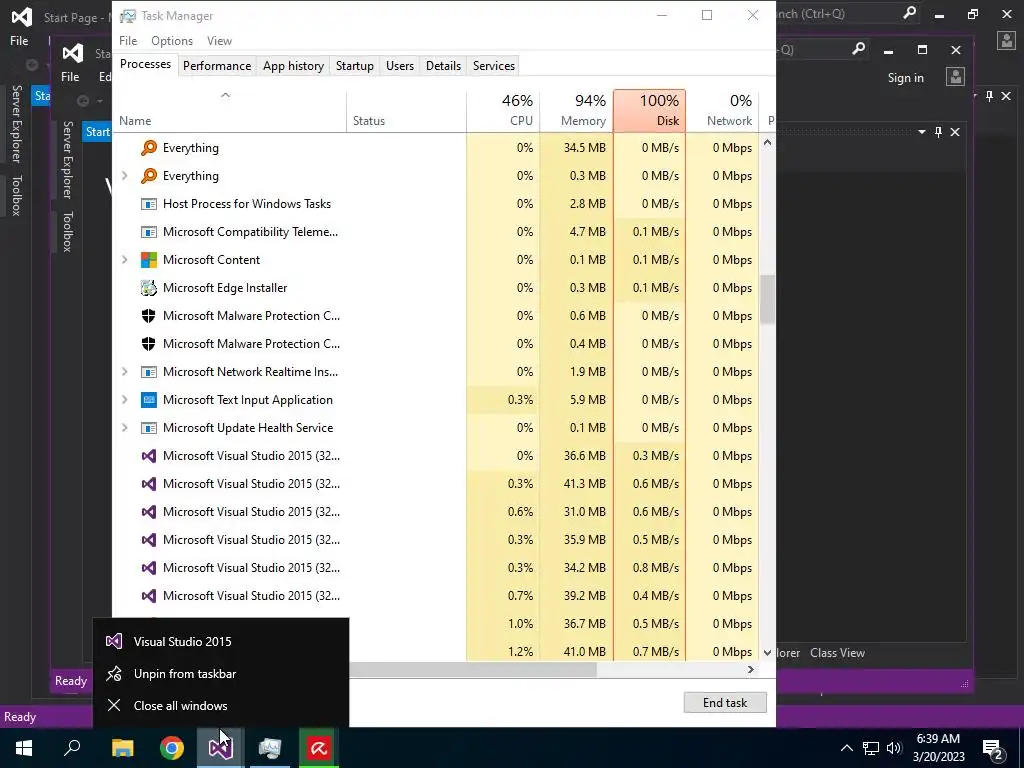Sort processes by the Network column
1024x768 pixels.
click(722, 110)
